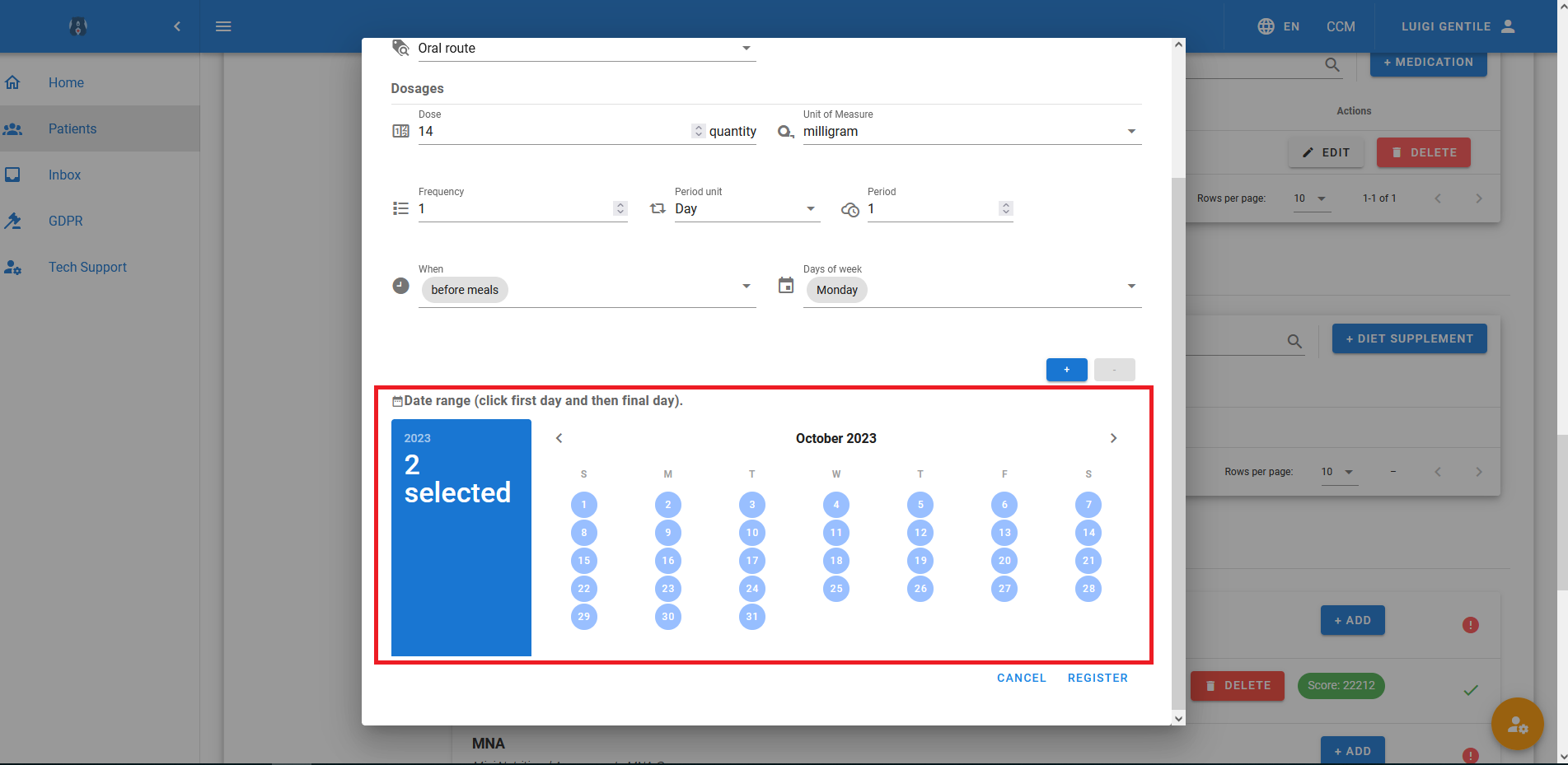
Task: Expand the When dropdown arrow
Action: coord(747,286)
